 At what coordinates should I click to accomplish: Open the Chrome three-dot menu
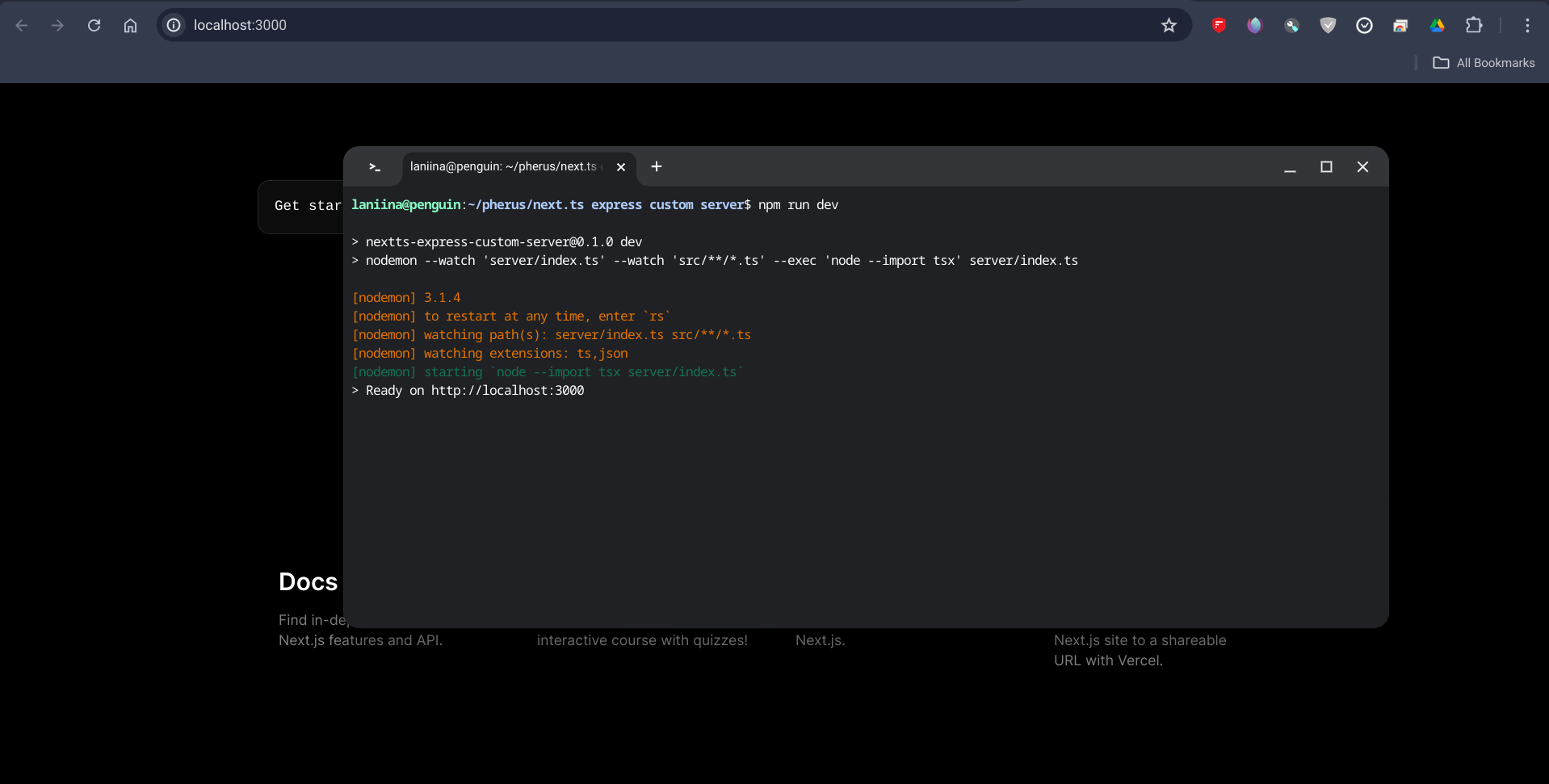[x=1527, y=25]
